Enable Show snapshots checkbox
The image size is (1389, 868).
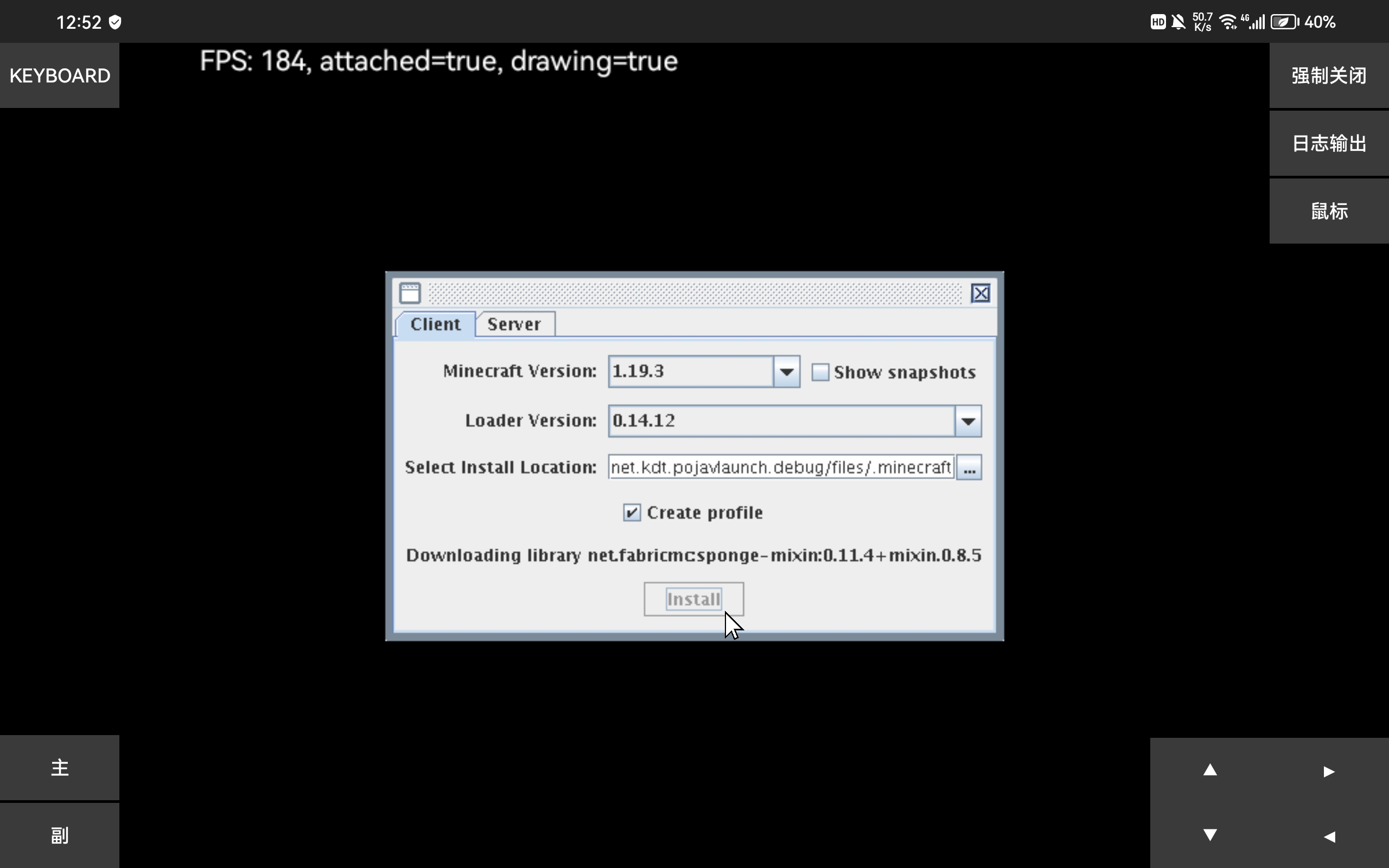click(819, 372)
